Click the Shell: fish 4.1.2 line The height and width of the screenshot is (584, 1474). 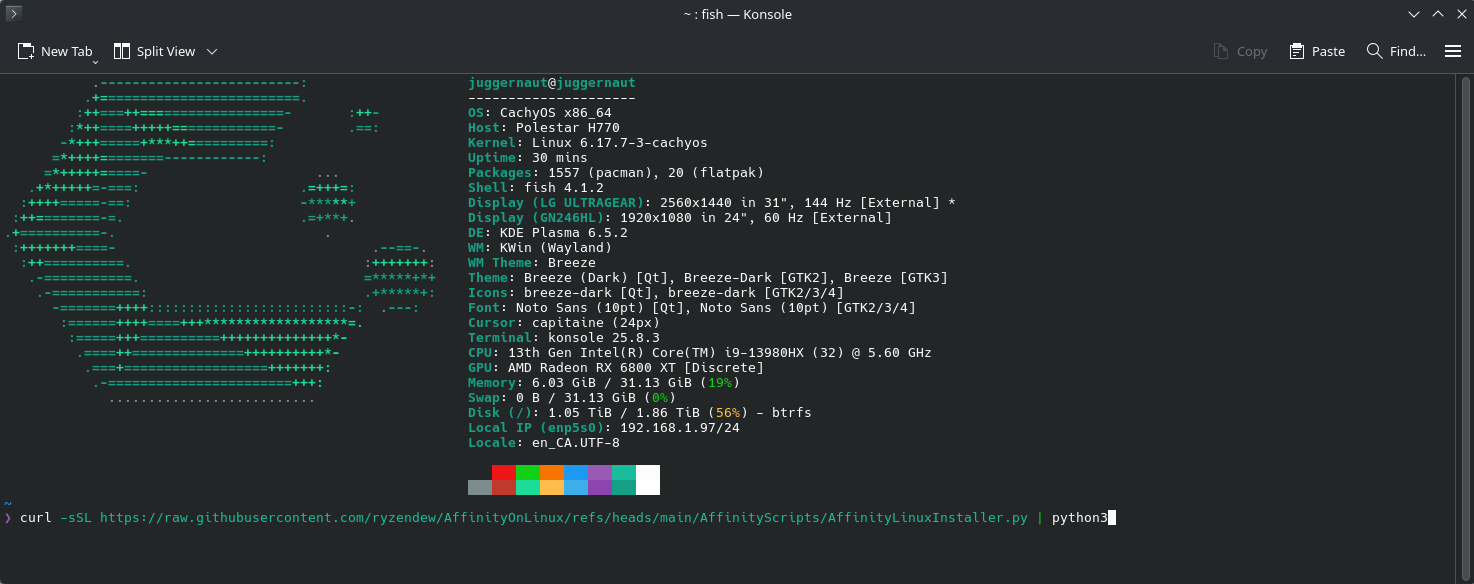click(x=536, y=188)
